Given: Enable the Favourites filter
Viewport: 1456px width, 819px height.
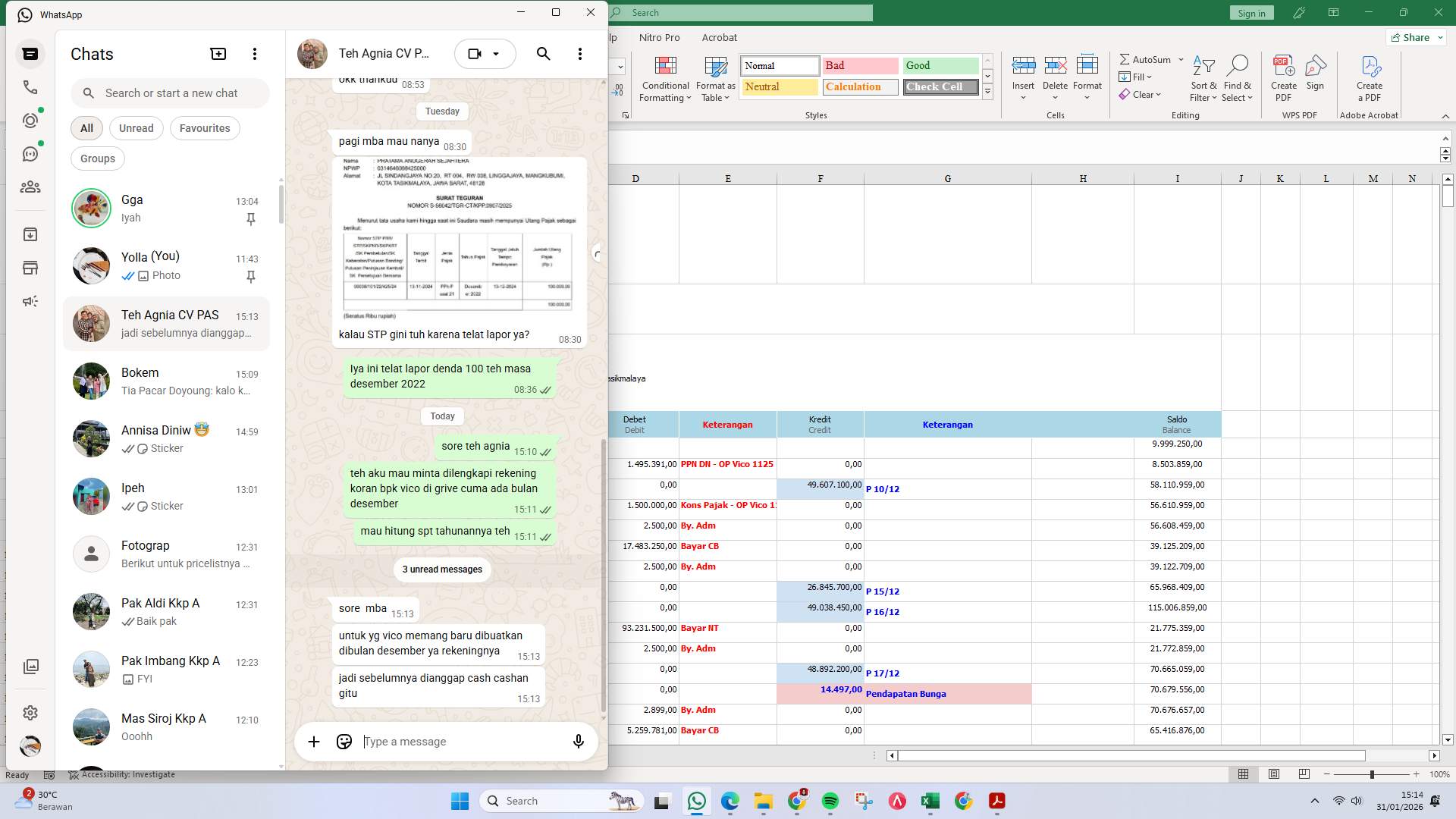Looking at the screenshot, I should coord(204,128).
